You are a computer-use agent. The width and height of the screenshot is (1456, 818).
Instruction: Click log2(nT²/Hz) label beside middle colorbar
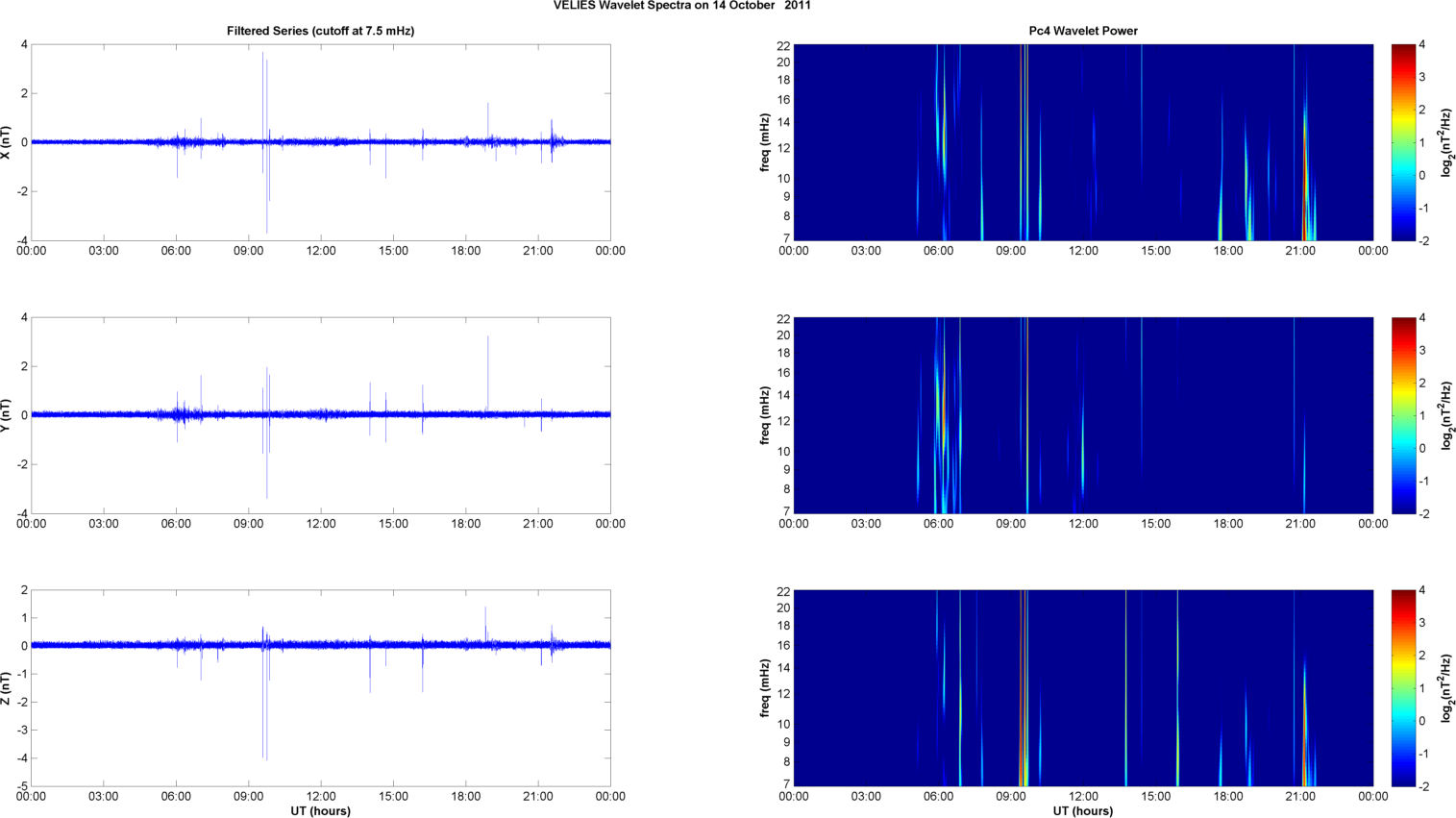tap(1445, 415)
